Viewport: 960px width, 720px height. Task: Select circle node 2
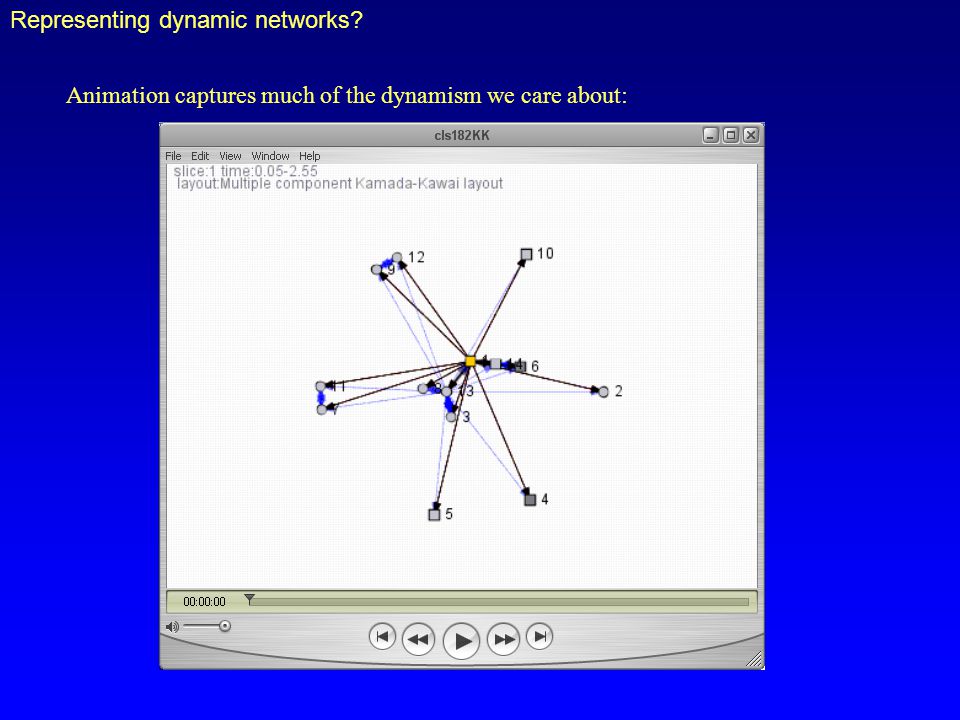[x=603, y=392]
